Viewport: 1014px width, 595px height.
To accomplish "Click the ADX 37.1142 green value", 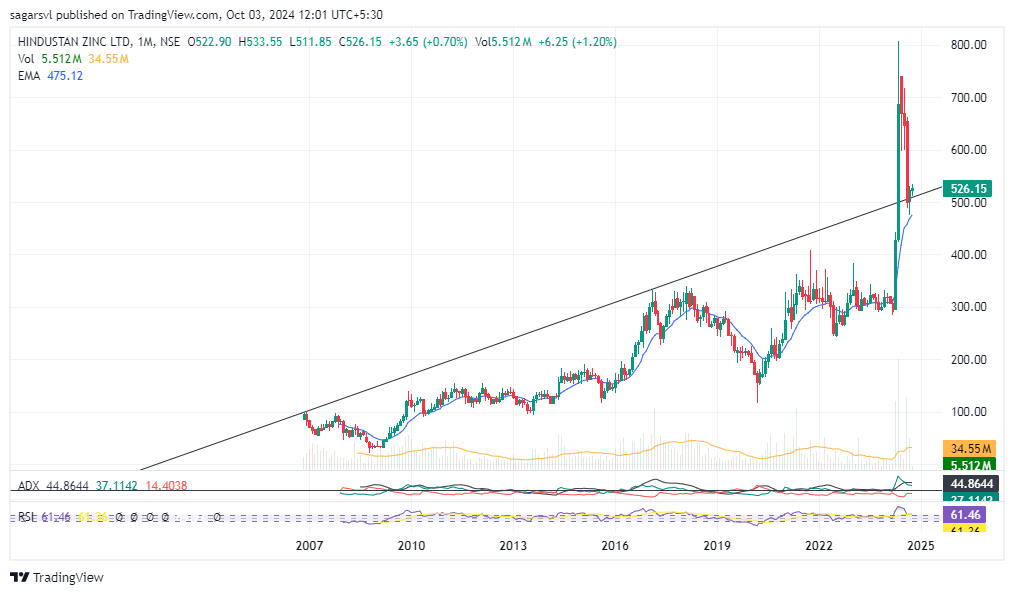I will pos(116,485).
